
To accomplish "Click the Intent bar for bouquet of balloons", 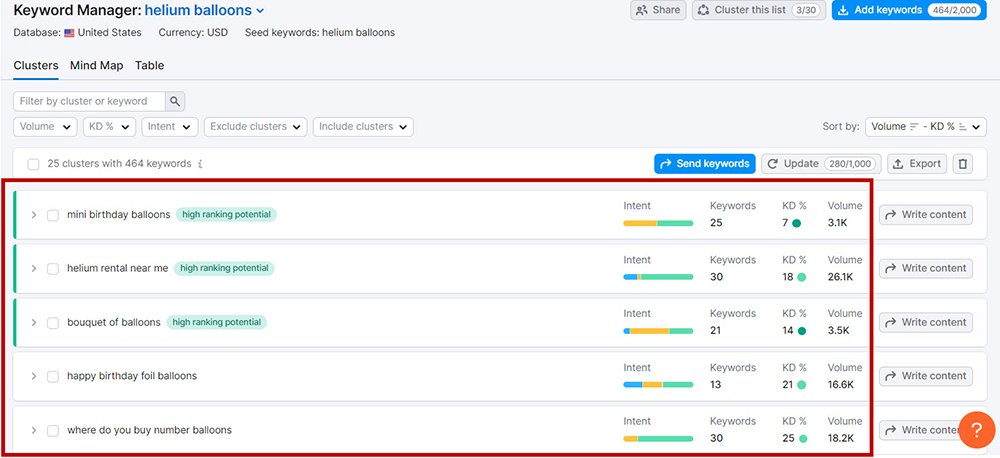I will tap(658, 331).
